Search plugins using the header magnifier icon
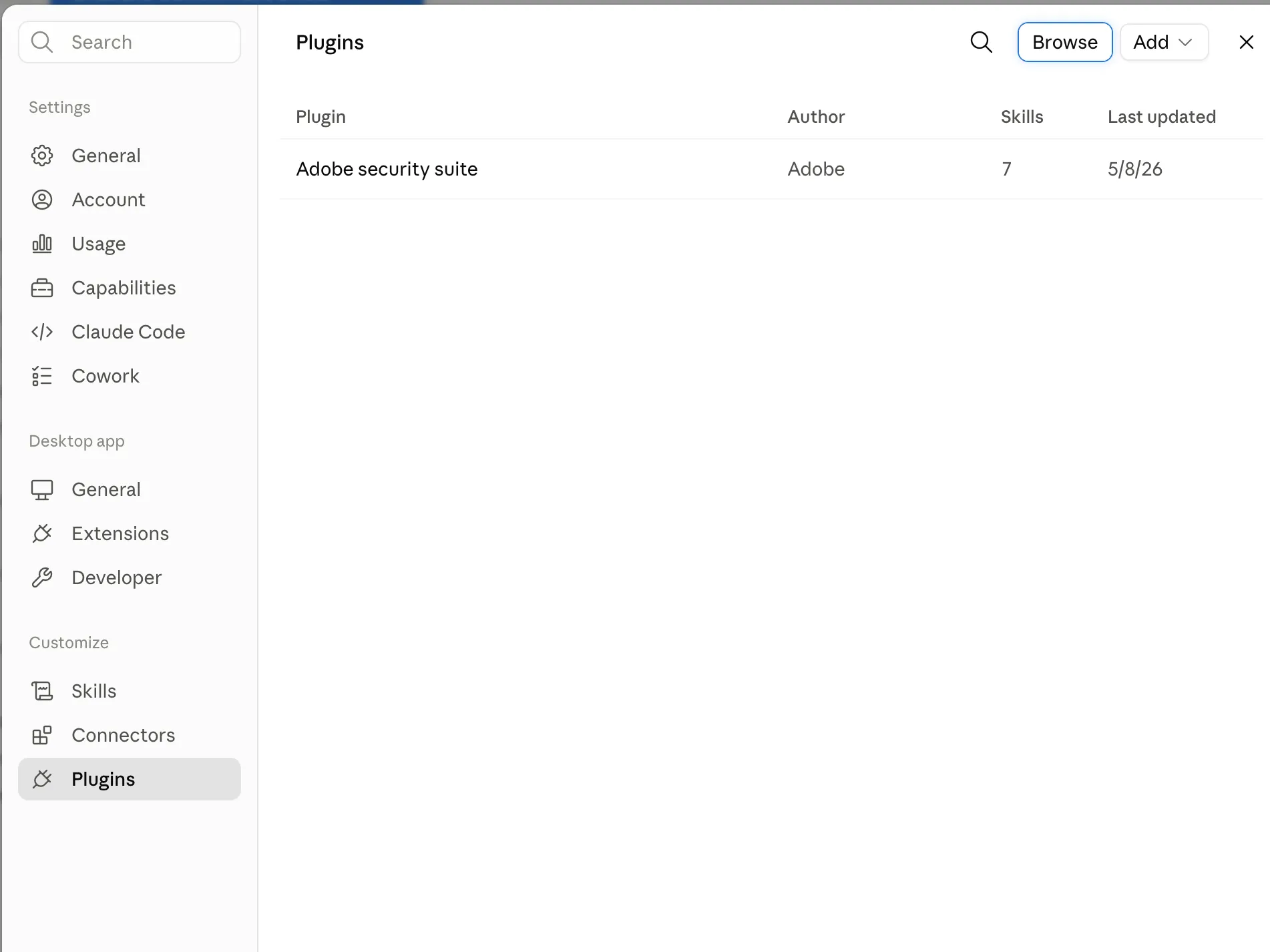Viewport: 1270px width, 952px height. pos(981,42)
